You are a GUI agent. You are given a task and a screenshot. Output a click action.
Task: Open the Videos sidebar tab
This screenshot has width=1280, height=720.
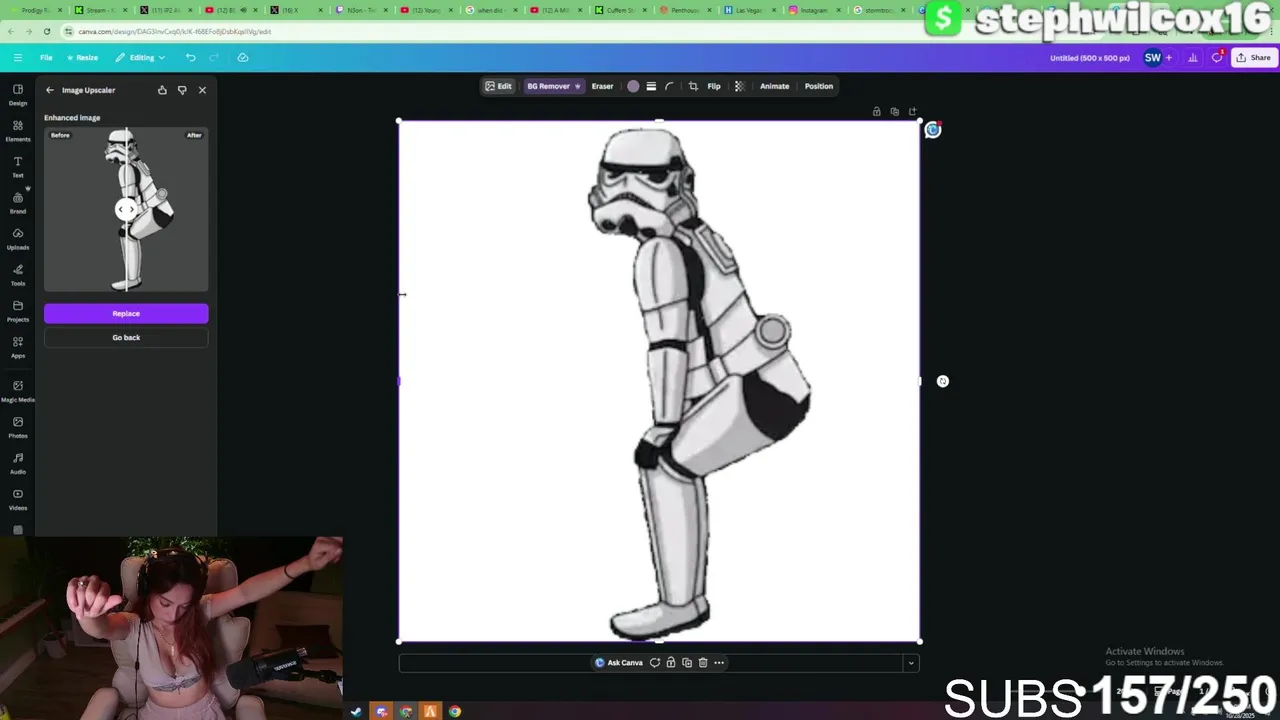click(x=18, y=499)
